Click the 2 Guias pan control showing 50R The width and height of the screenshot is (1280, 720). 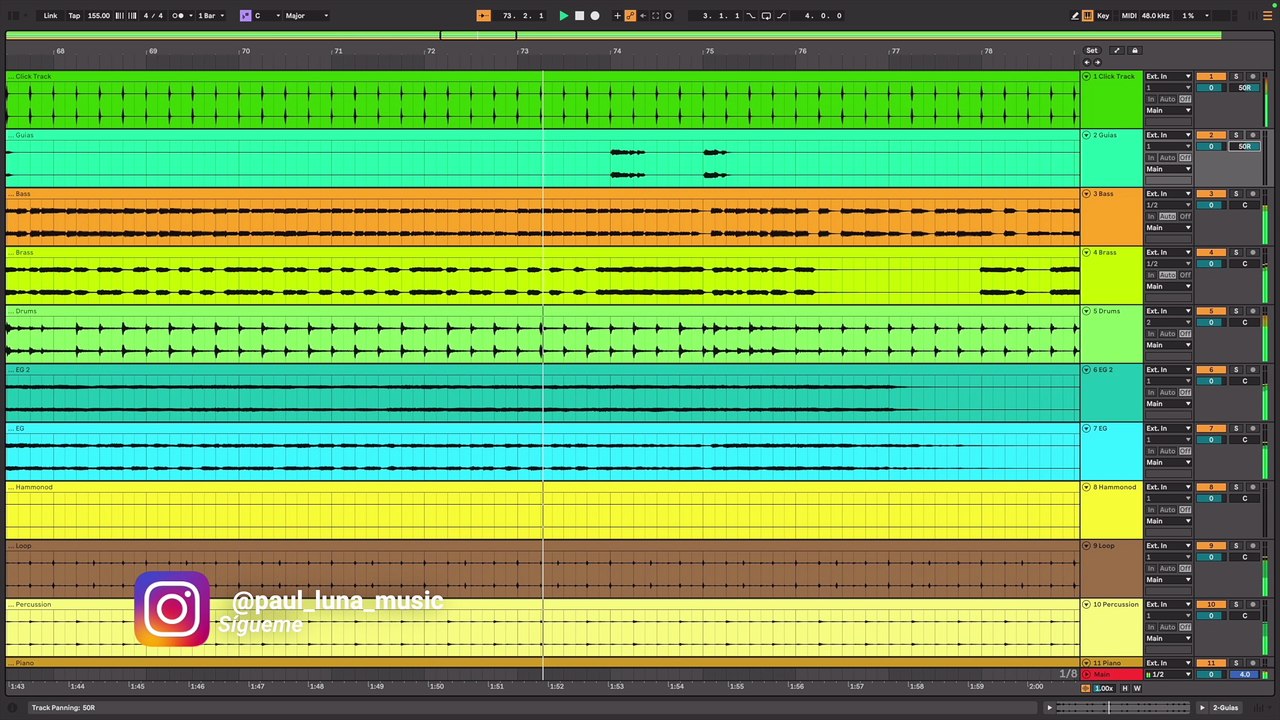click(x=1244, y=146)
